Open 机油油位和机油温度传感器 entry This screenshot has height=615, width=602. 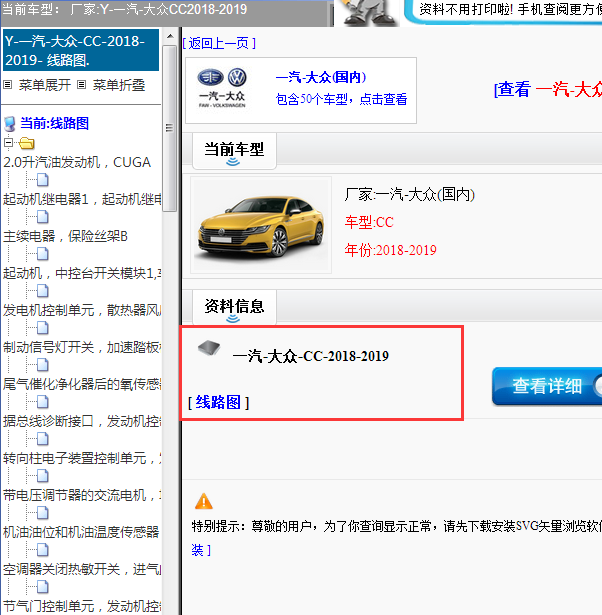[81, 532]
